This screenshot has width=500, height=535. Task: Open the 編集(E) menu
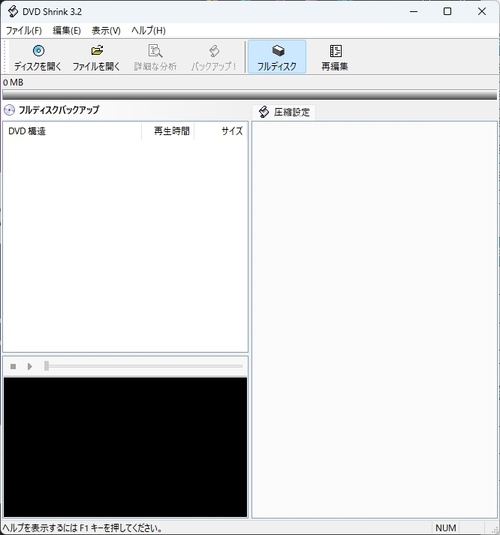click(67, 31)
